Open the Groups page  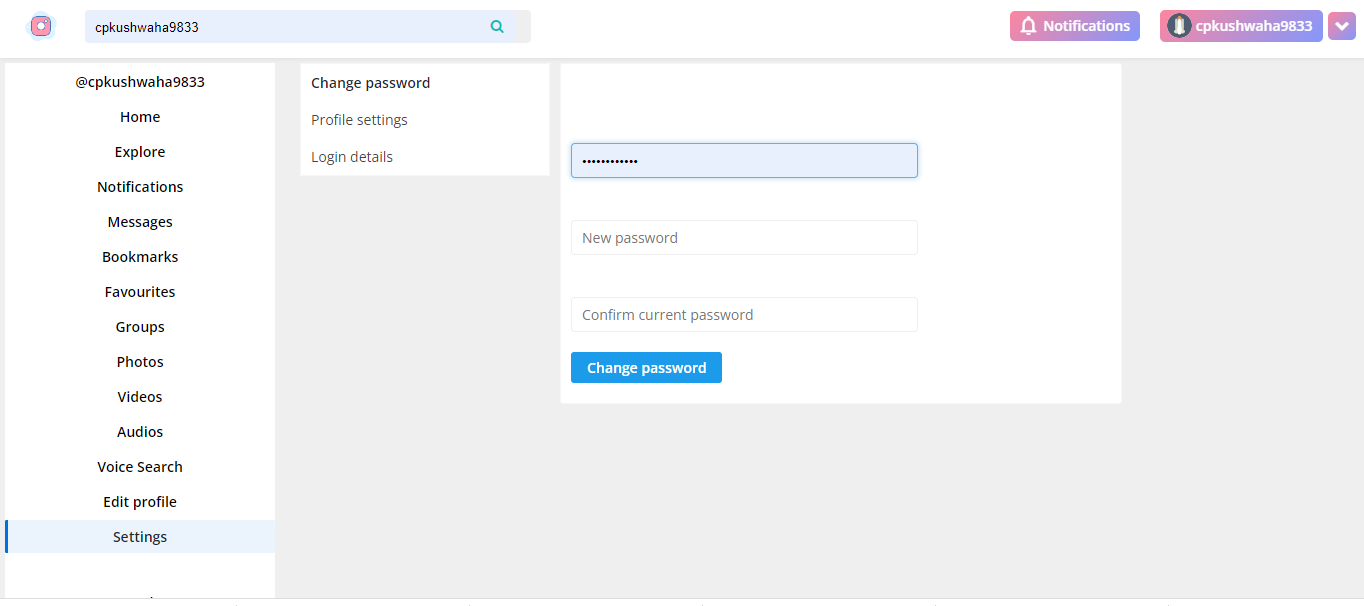(139, 326)
